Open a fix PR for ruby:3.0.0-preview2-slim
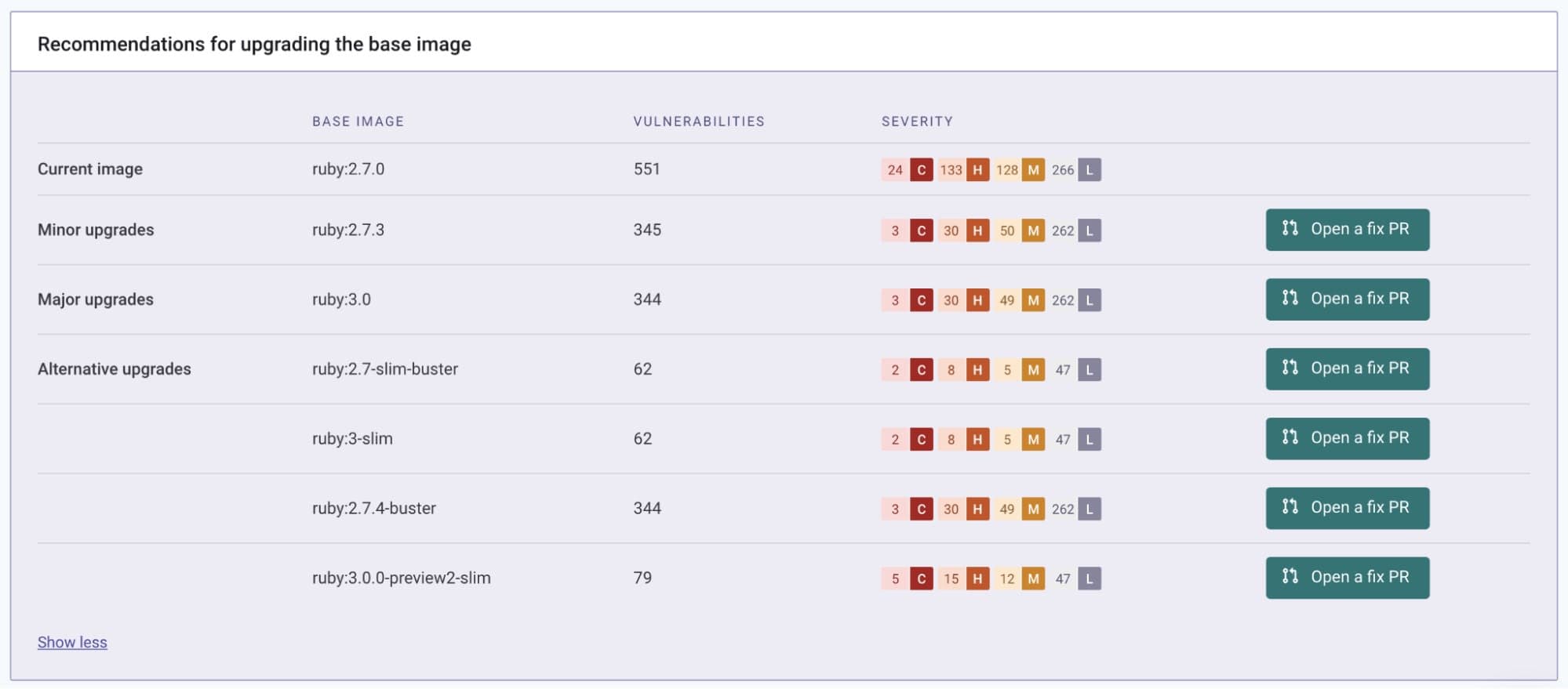 1347,578
